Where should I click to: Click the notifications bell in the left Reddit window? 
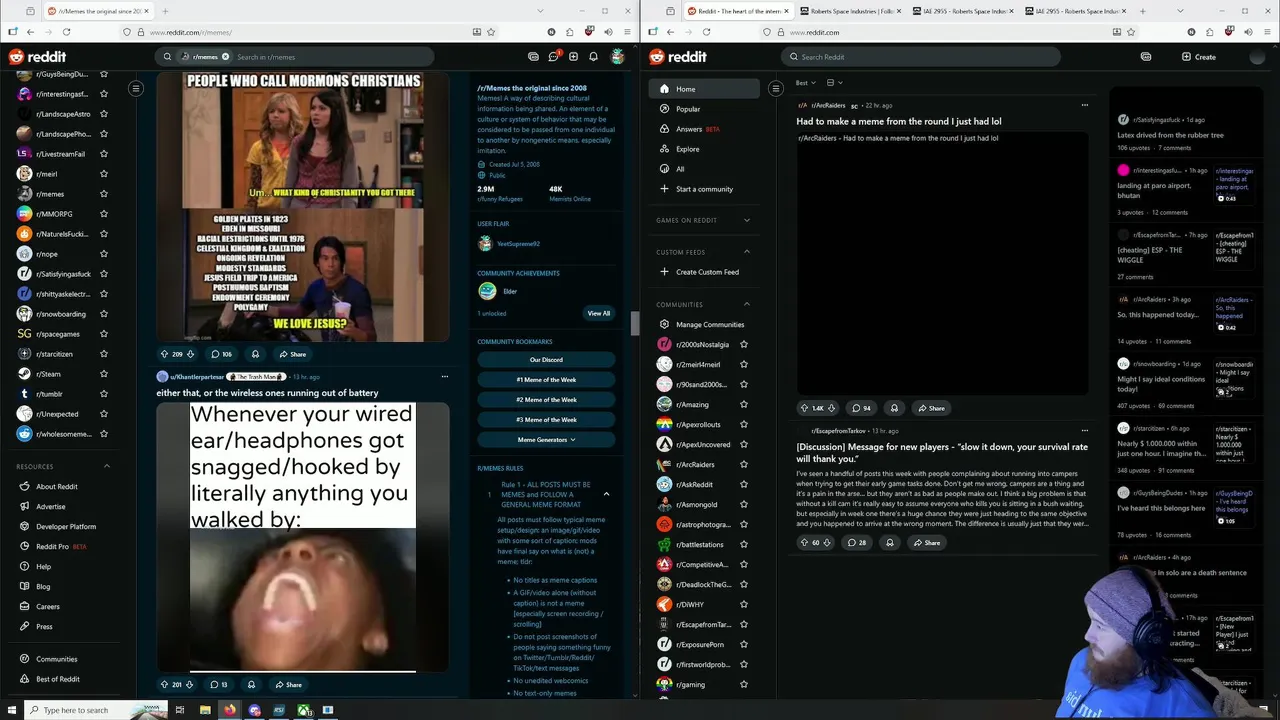pos(593,57)
